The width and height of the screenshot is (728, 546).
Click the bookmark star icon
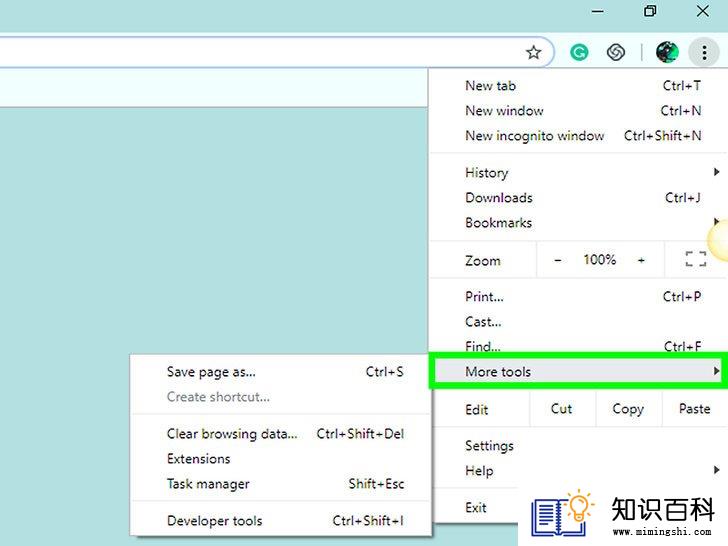click(533, 52)
